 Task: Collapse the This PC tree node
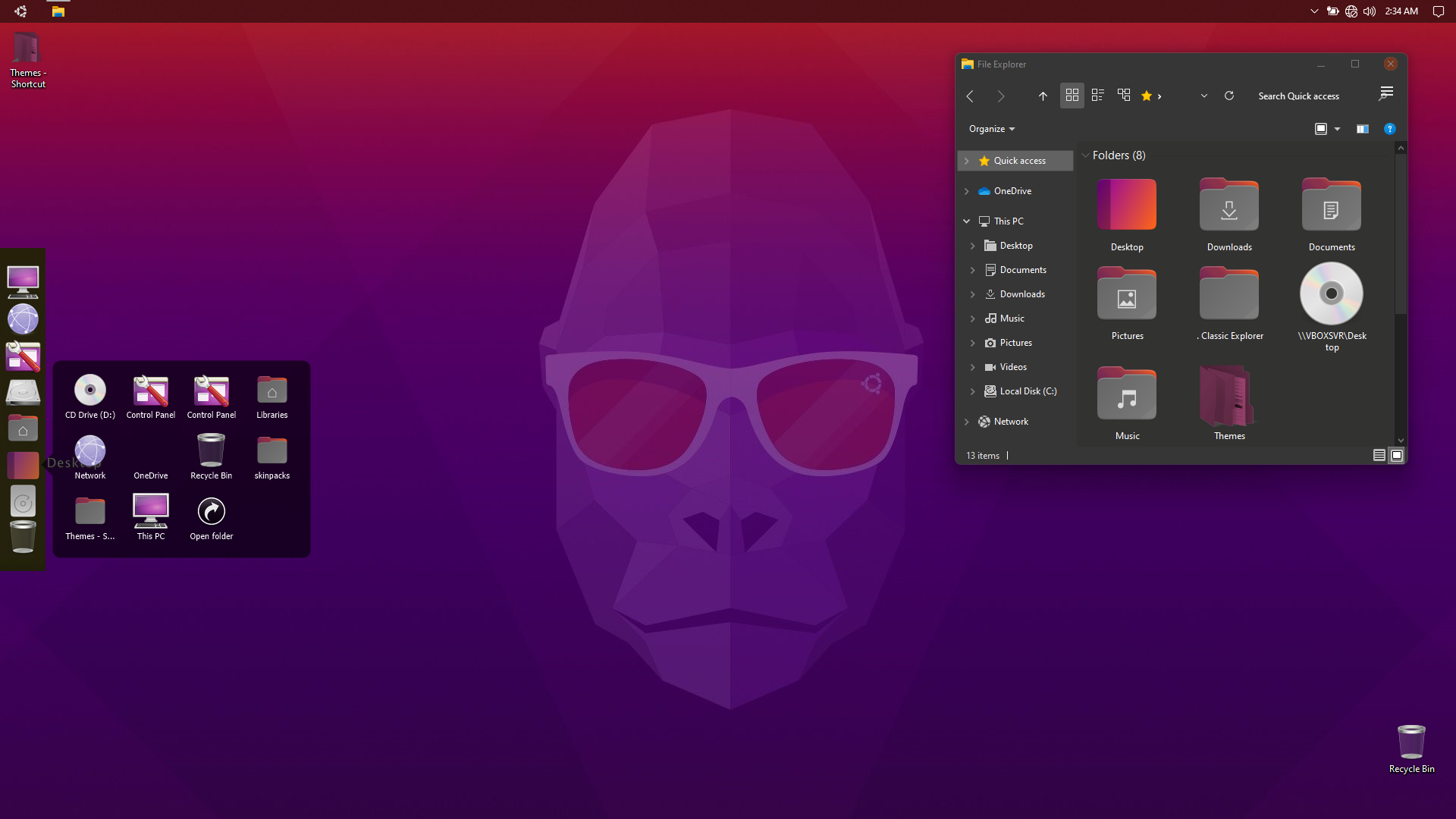(x=966, y=221)
